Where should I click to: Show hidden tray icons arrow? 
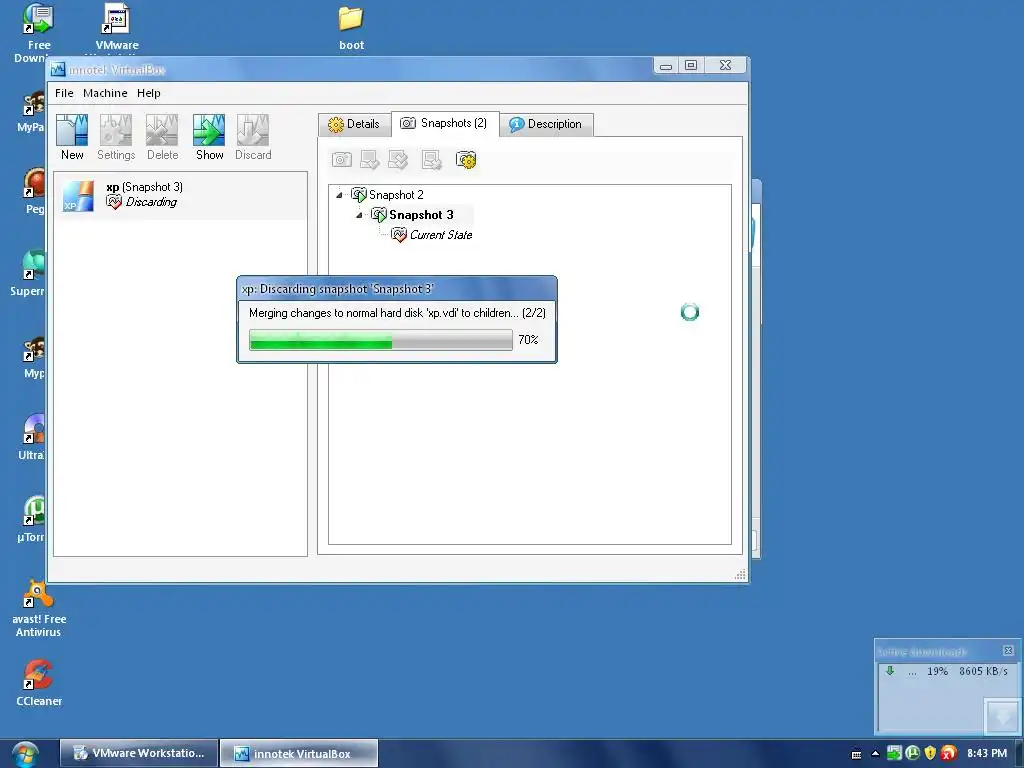875,753
